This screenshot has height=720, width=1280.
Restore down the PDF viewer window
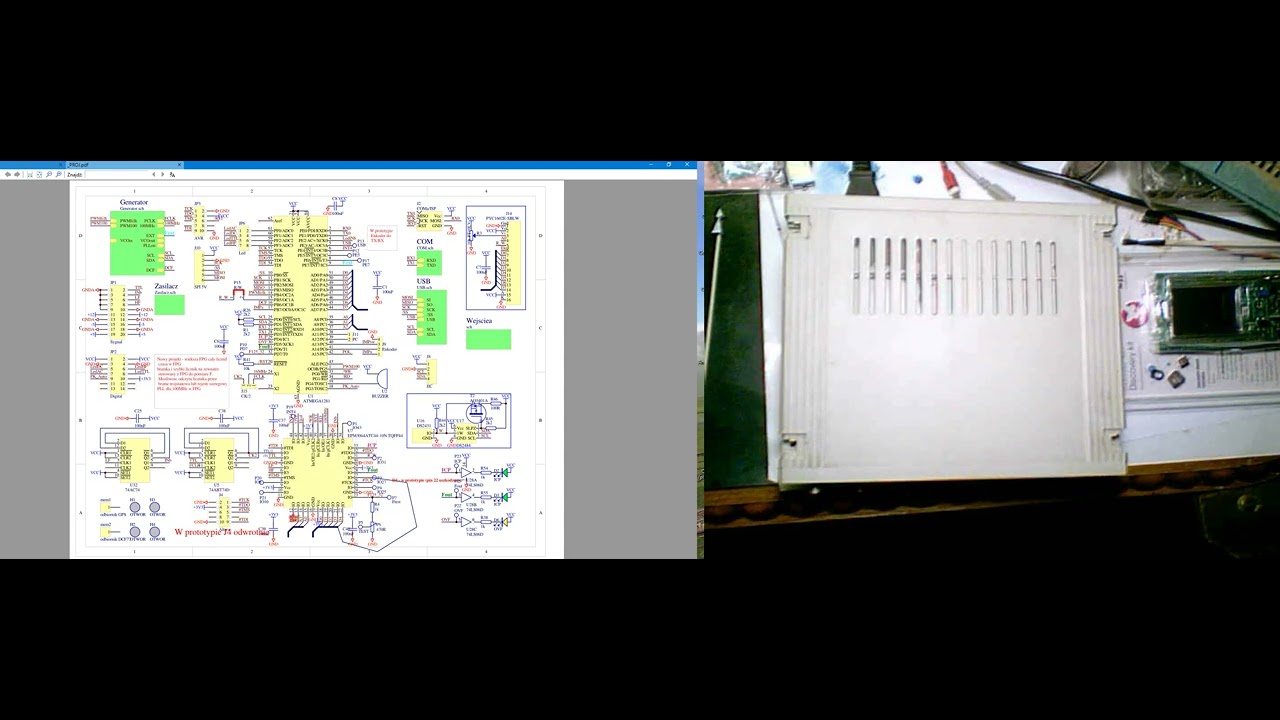tap(669, 164)
